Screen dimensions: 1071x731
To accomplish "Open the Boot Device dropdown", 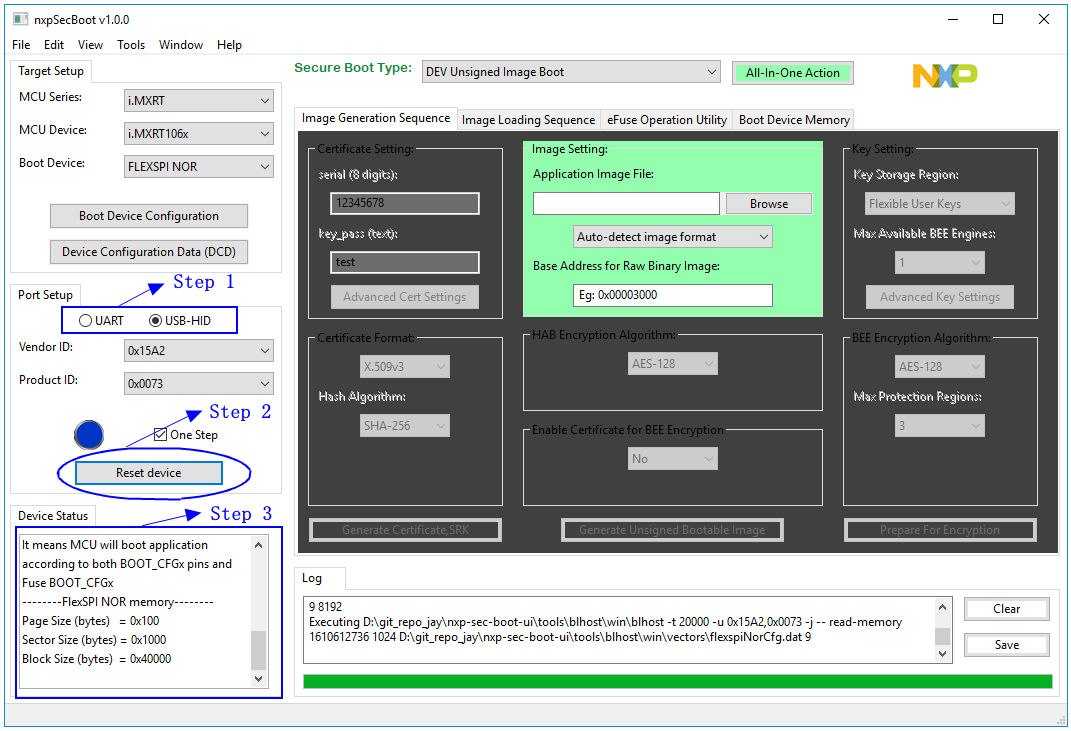I will click(x=199, y=167).
